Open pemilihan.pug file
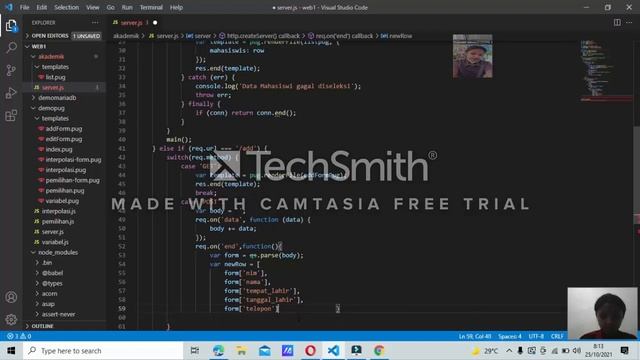 click(x=63, y=191)
